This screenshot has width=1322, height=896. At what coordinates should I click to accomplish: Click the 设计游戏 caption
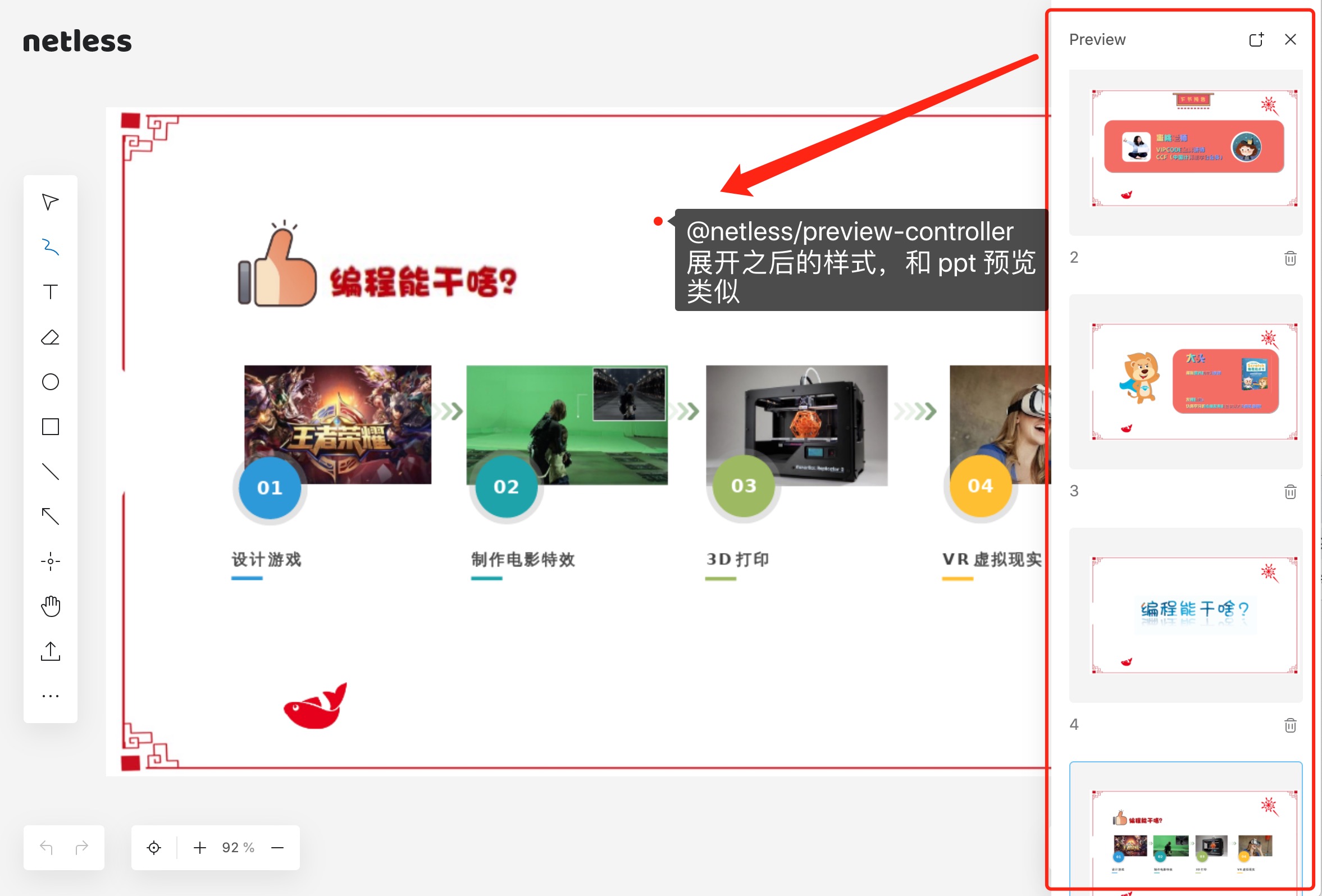[266, 559]
